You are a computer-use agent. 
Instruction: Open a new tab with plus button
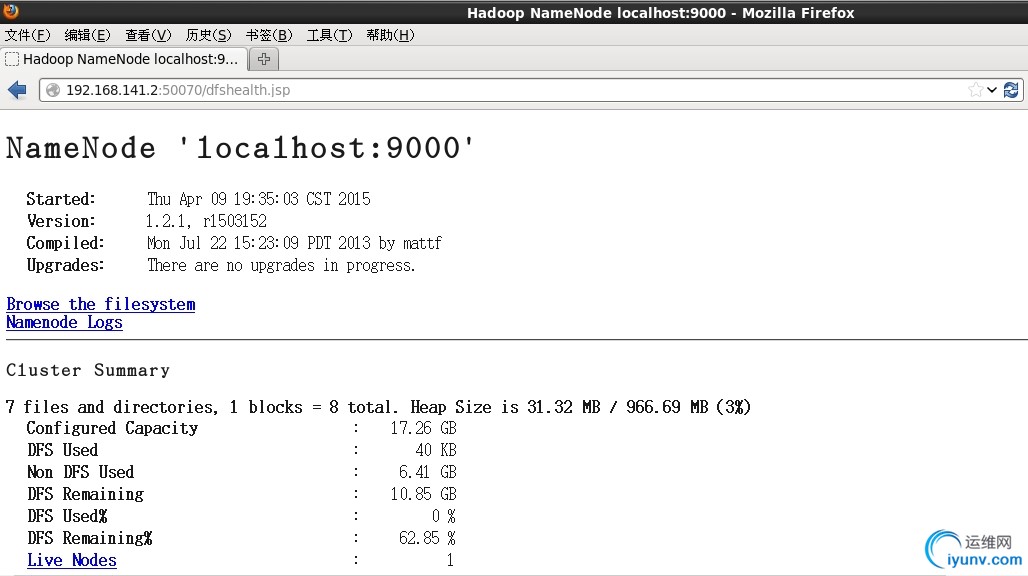264,59
